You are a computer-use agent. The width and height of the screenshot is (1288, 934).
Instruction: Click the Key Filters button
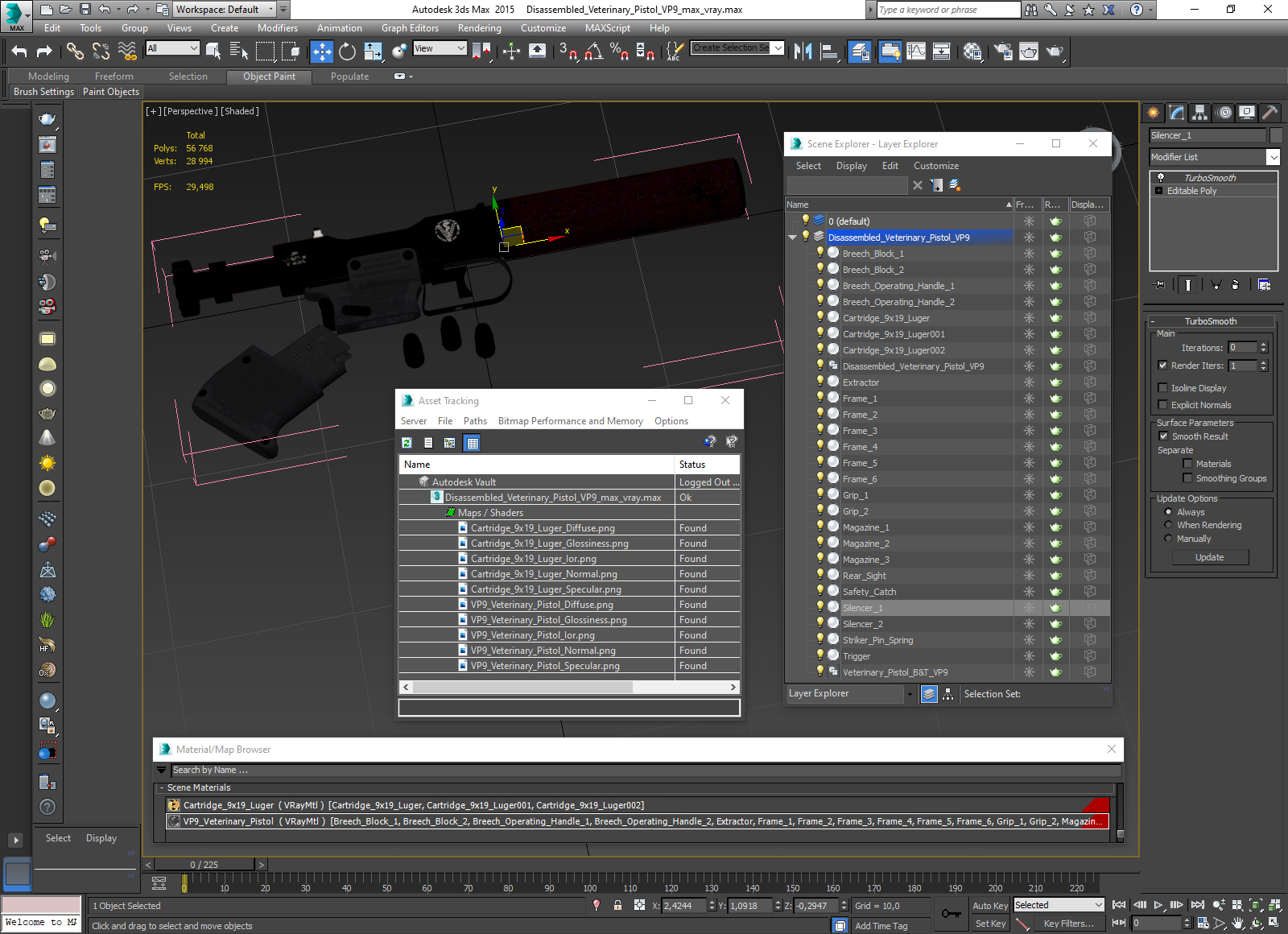[x=1068, y=924]
